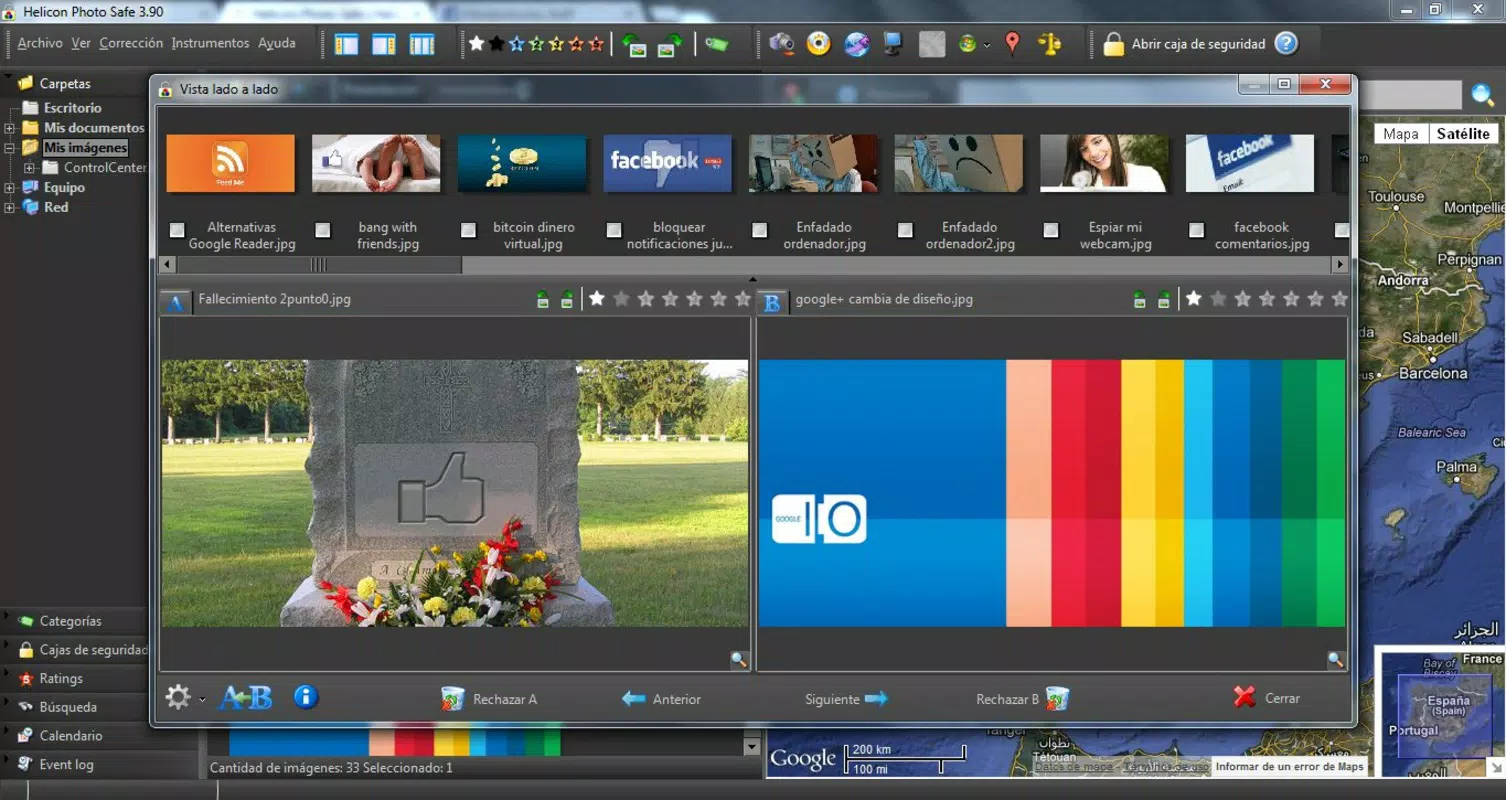Click the web globe upload icon

tap(857, 44)
